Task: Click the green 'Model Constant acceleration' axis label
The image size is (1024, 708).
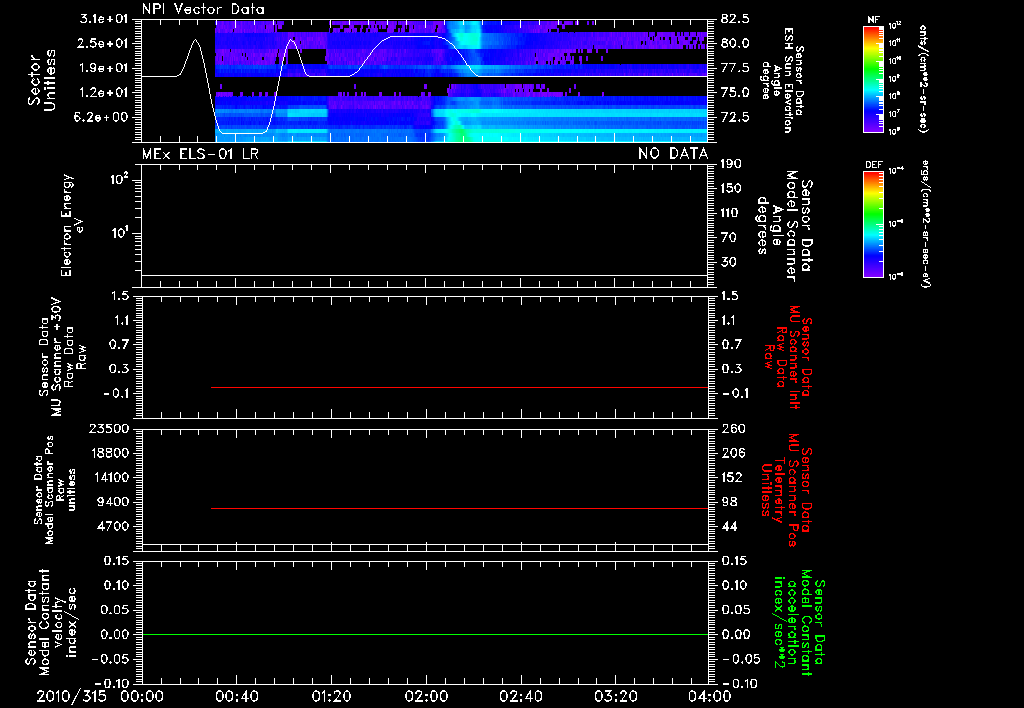Action: pos(798,623)
